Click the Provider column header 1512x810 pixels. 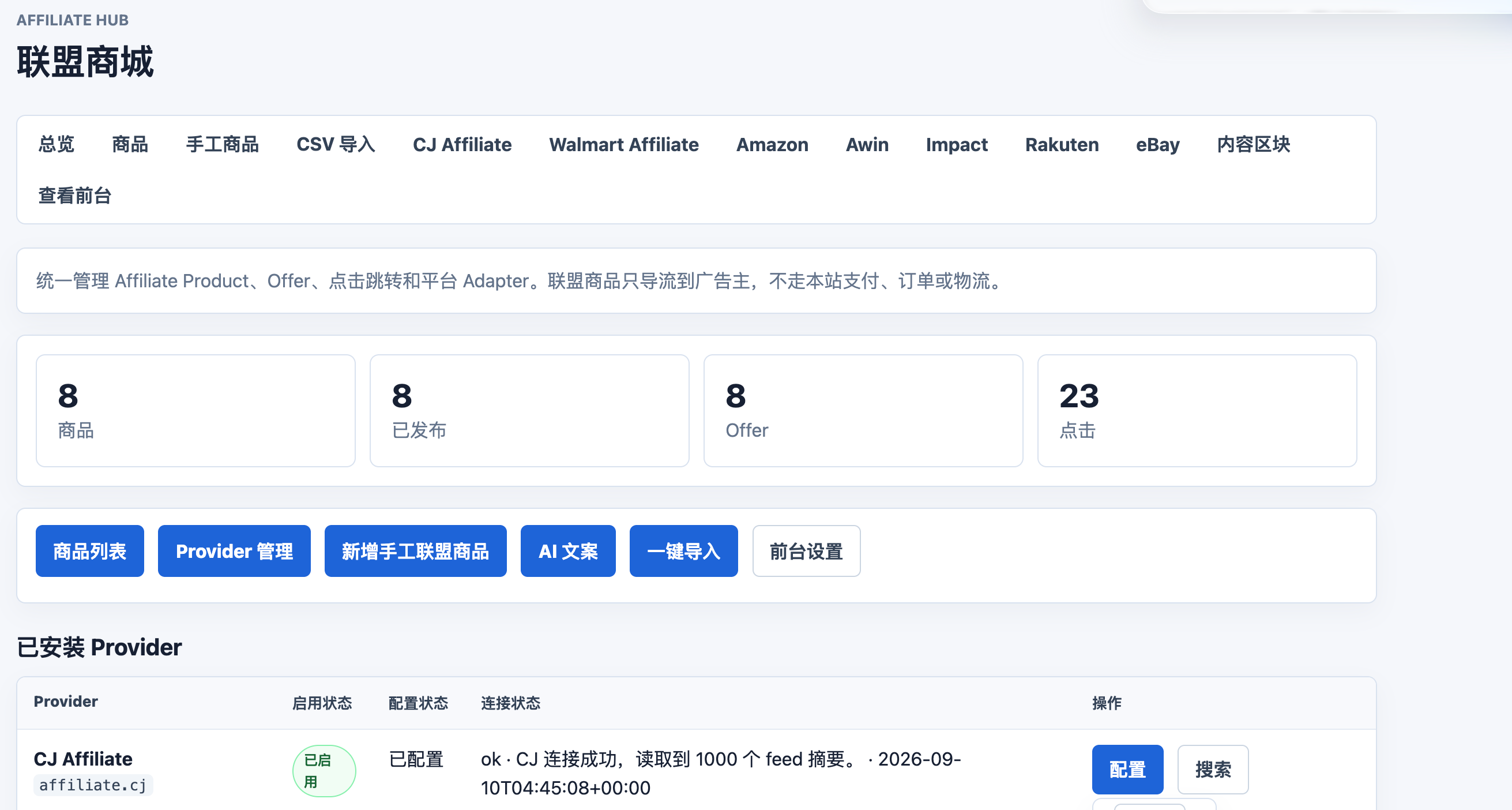click(x=66, y=702)
